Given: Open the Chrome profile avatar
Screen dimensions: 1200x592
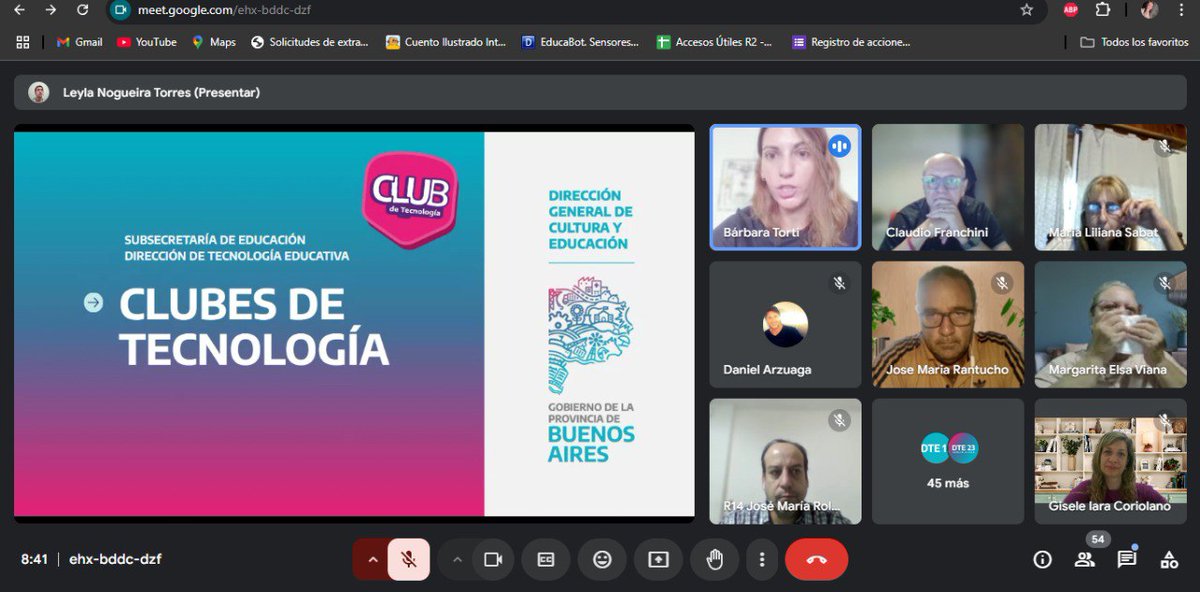Looking at the screenshot, I should point(1149,10).
